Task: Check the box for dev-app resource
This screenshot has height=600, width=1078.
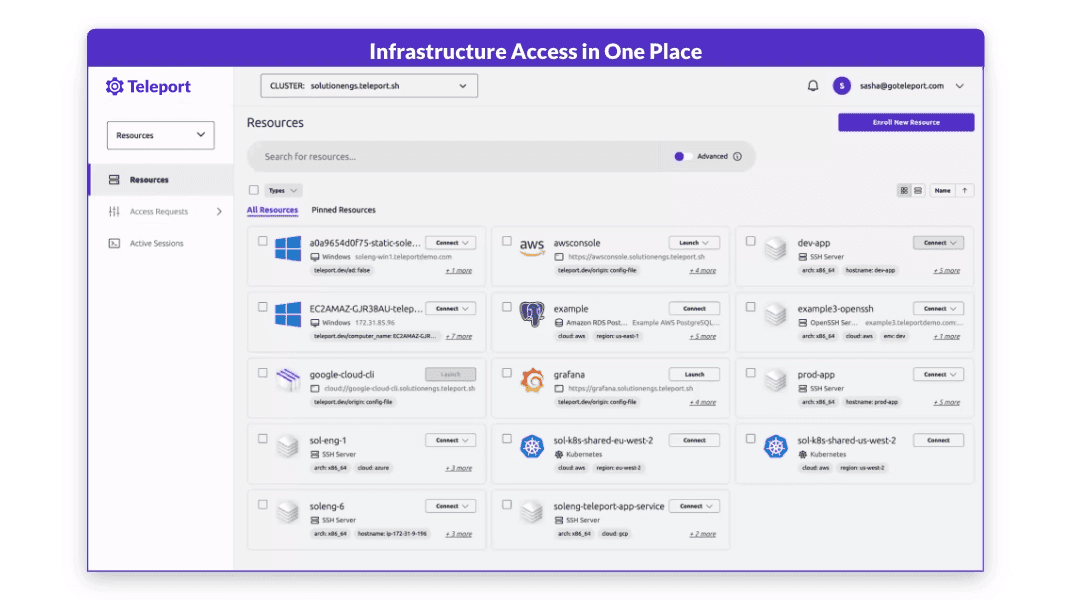Action: point(751,241)
